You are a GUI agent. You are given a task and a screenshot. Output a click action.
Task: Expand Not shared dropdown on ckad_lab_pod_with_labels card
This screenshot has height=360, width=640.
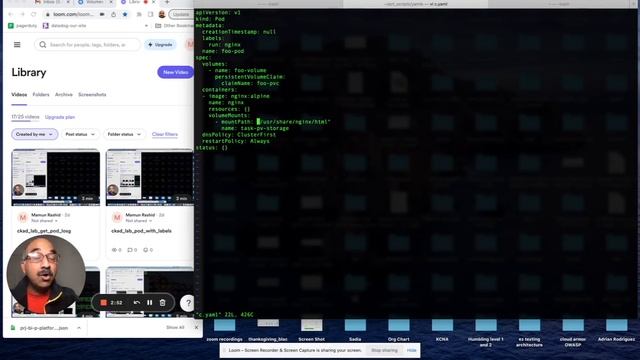coord(139,221)
